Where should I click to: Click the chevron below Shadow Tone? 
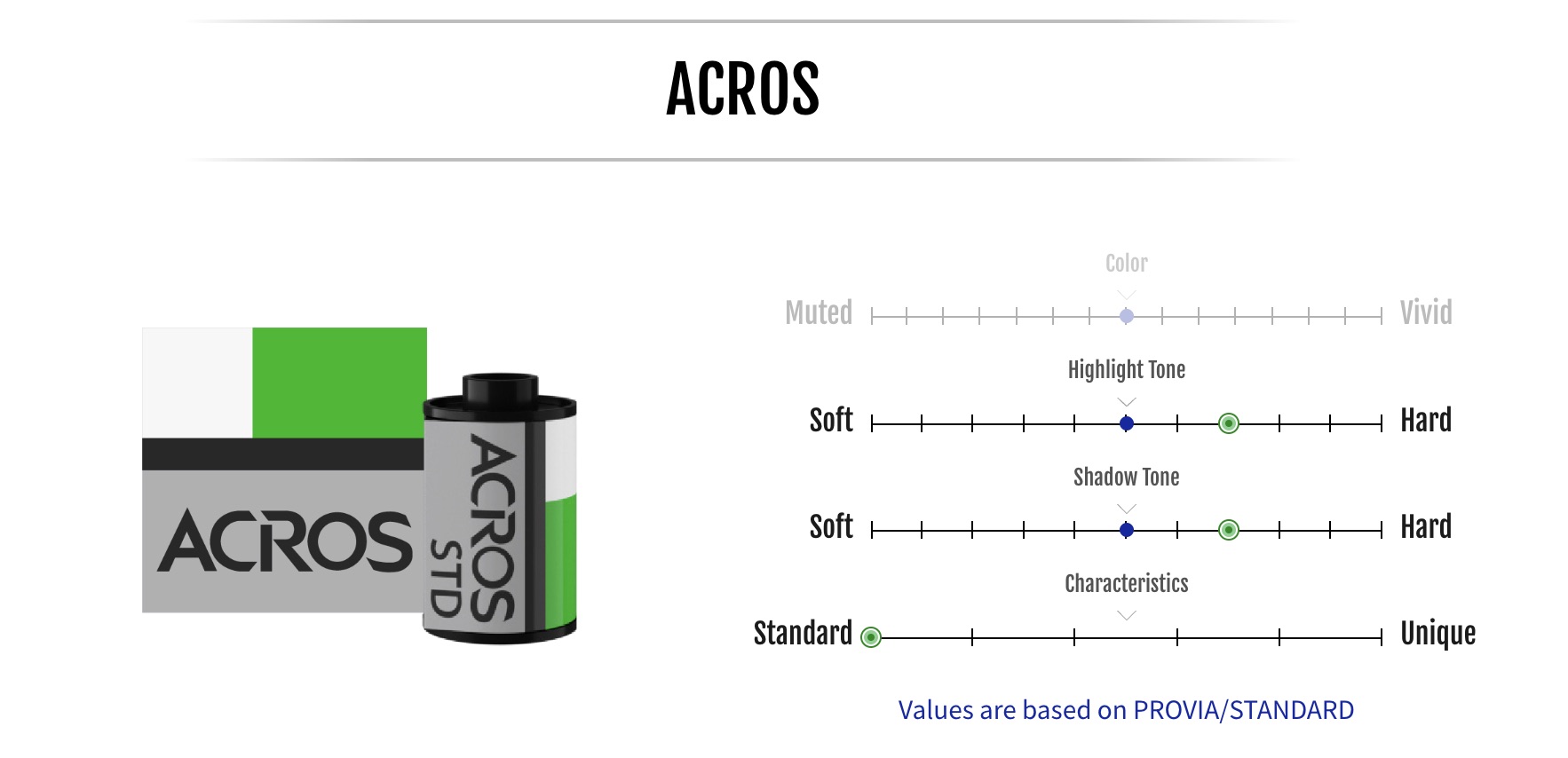point(1127,509)
